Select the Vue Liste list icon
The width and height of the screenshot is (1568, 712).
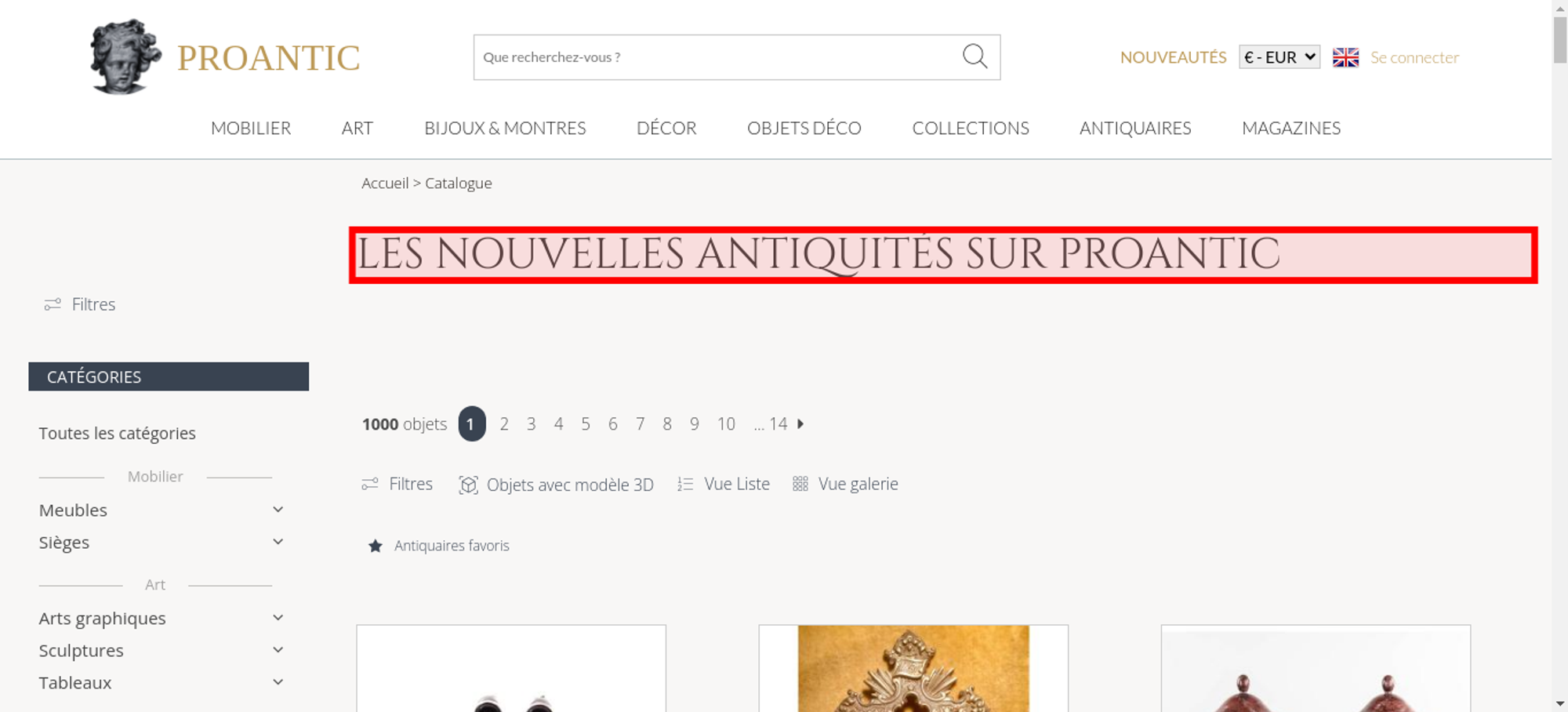click(x=685, y=485)
